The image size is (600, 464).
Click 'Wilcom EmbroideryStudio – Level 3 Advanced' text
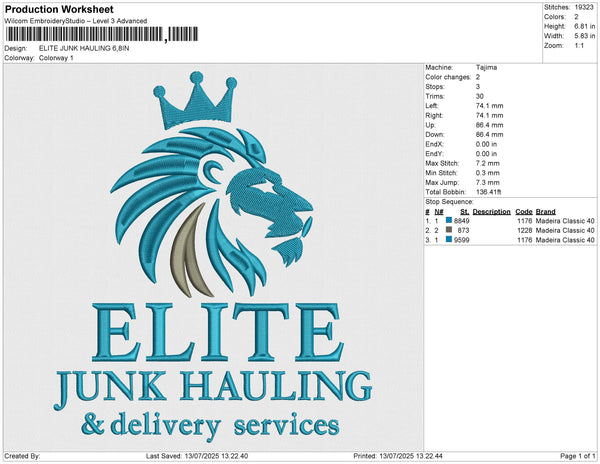pyautogui.click(x=76, y=21)
